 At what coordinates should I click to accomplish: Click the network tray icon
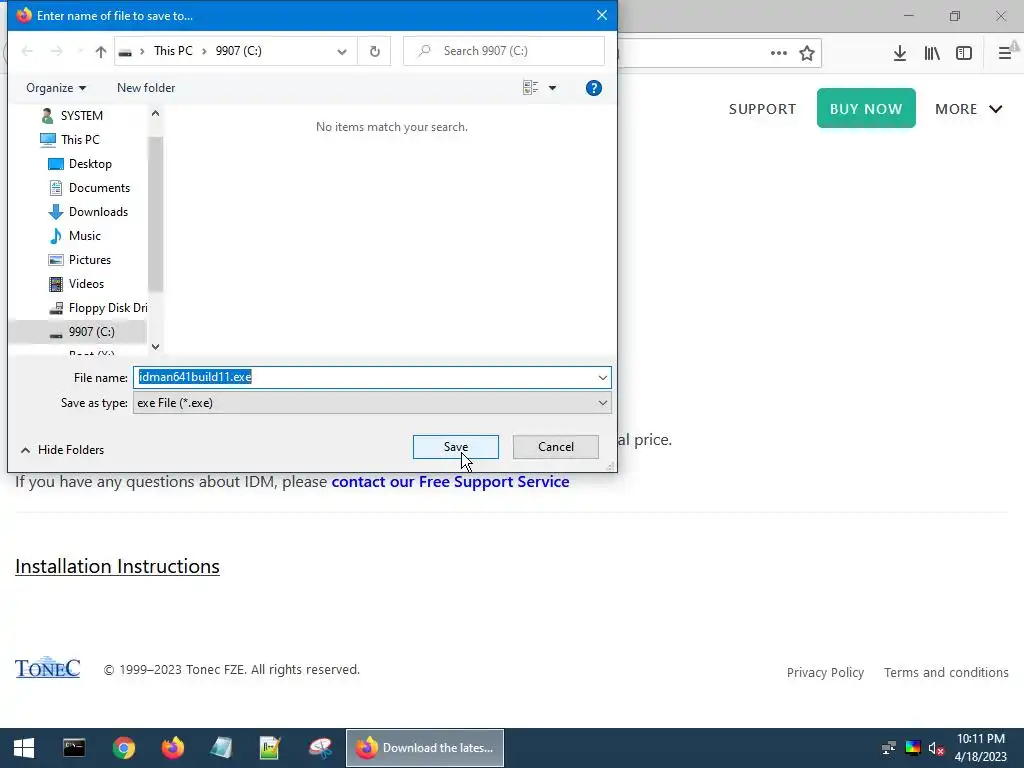coord(889,748)
